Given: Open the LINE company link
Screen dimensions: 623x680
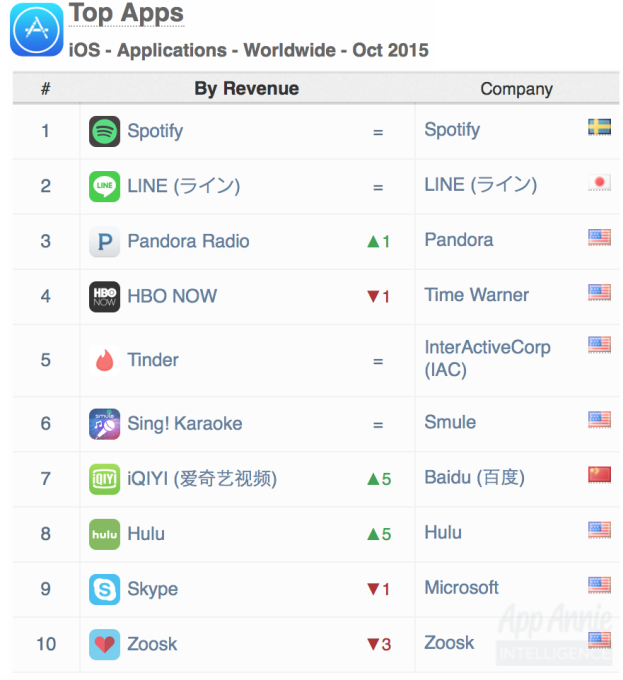Looking at the screenshot, I should click(481, 185).
